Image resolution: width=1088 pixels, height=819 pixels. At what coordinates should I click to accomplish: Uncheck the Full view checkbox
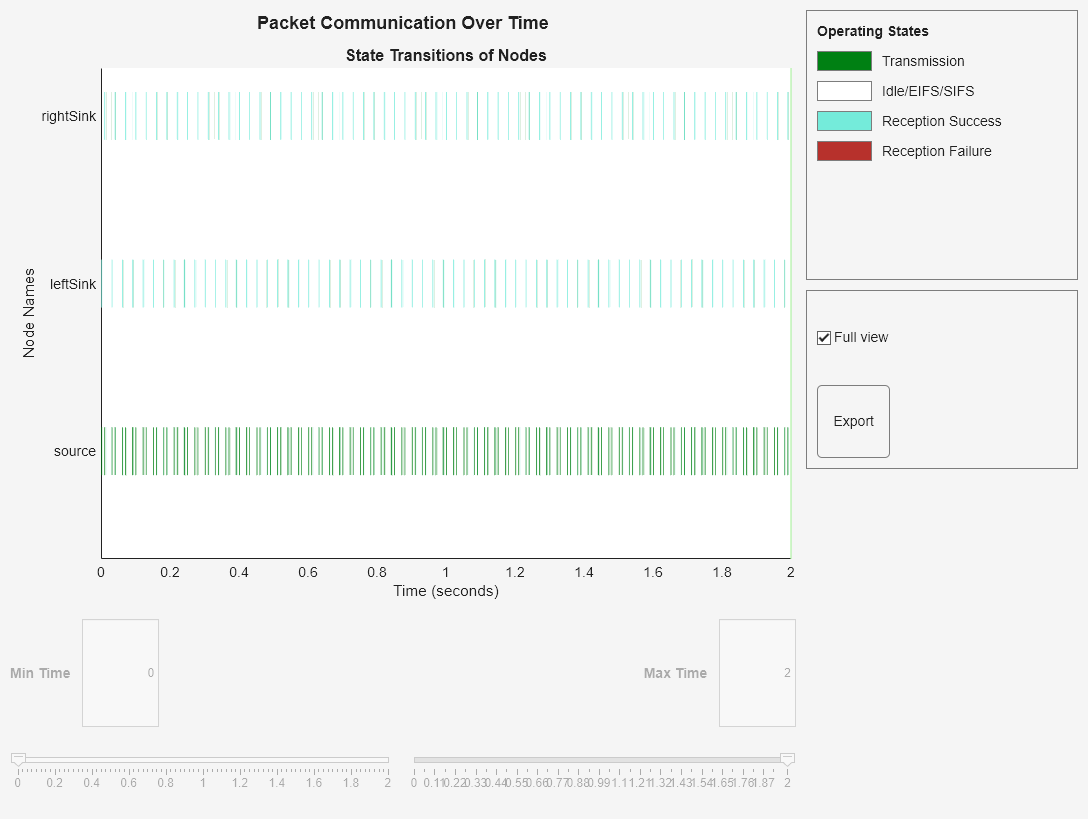824,337
